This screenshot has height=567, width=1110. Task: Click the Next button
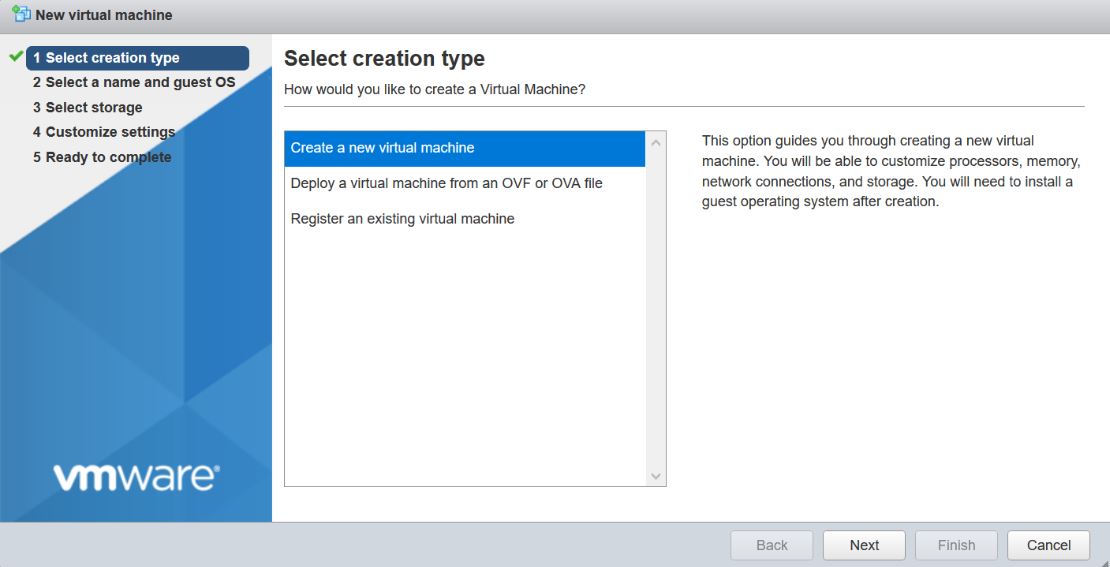(x=864, y=545)
